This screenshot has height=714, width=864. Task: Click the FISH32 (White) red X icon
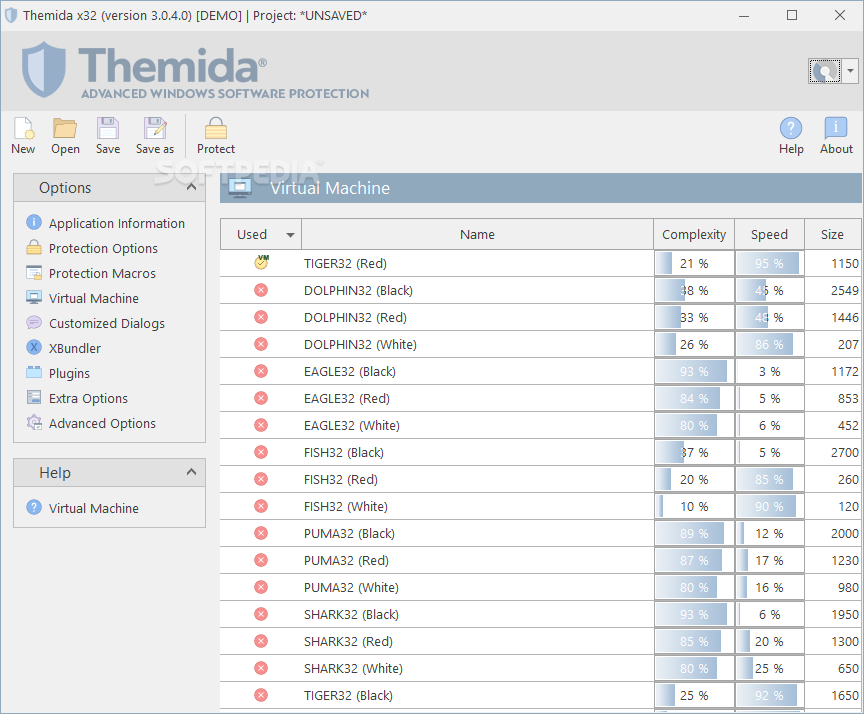(x=261, y=506)
